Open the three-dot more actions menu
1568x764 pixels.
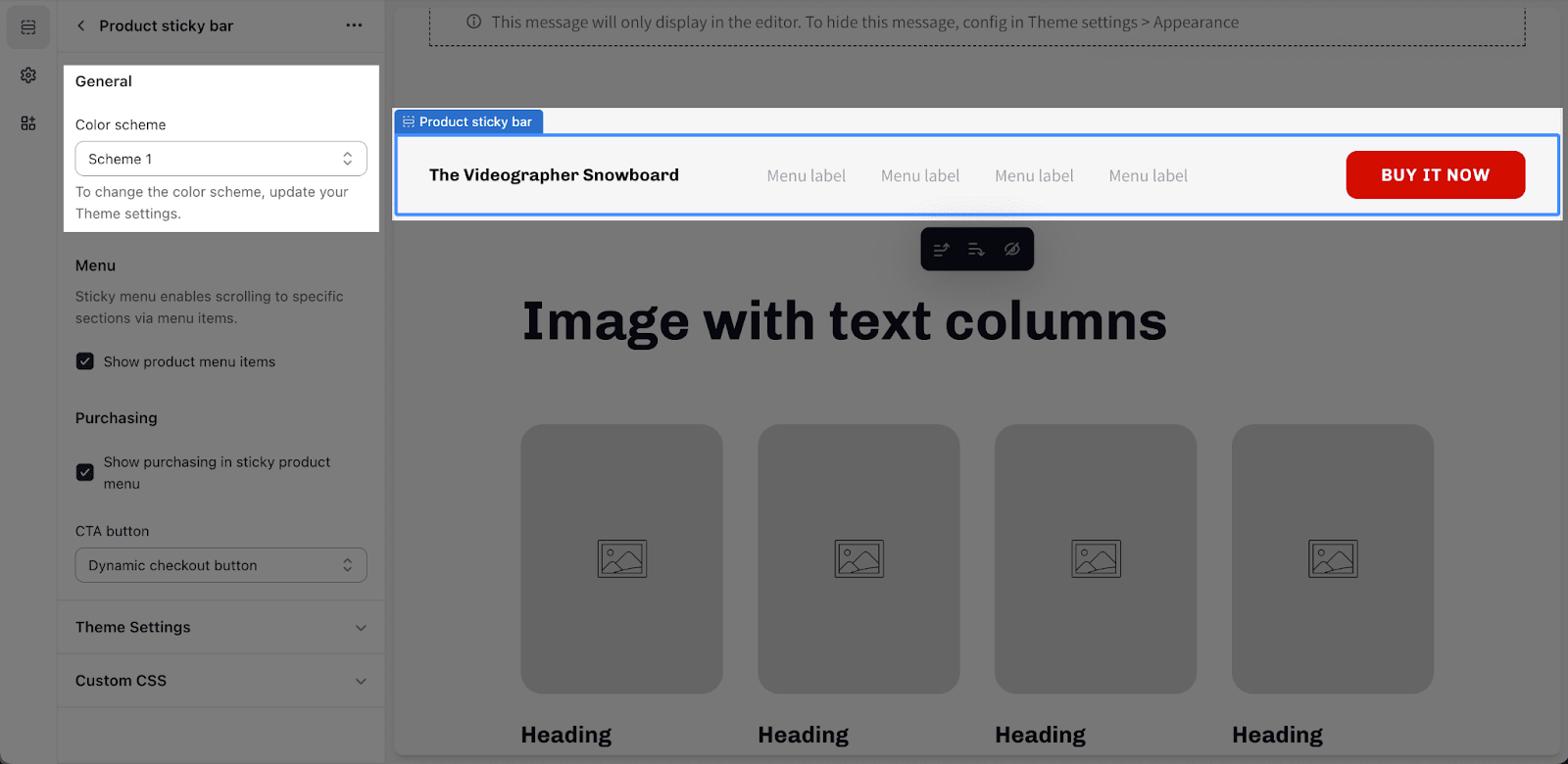tap(354, 25)
